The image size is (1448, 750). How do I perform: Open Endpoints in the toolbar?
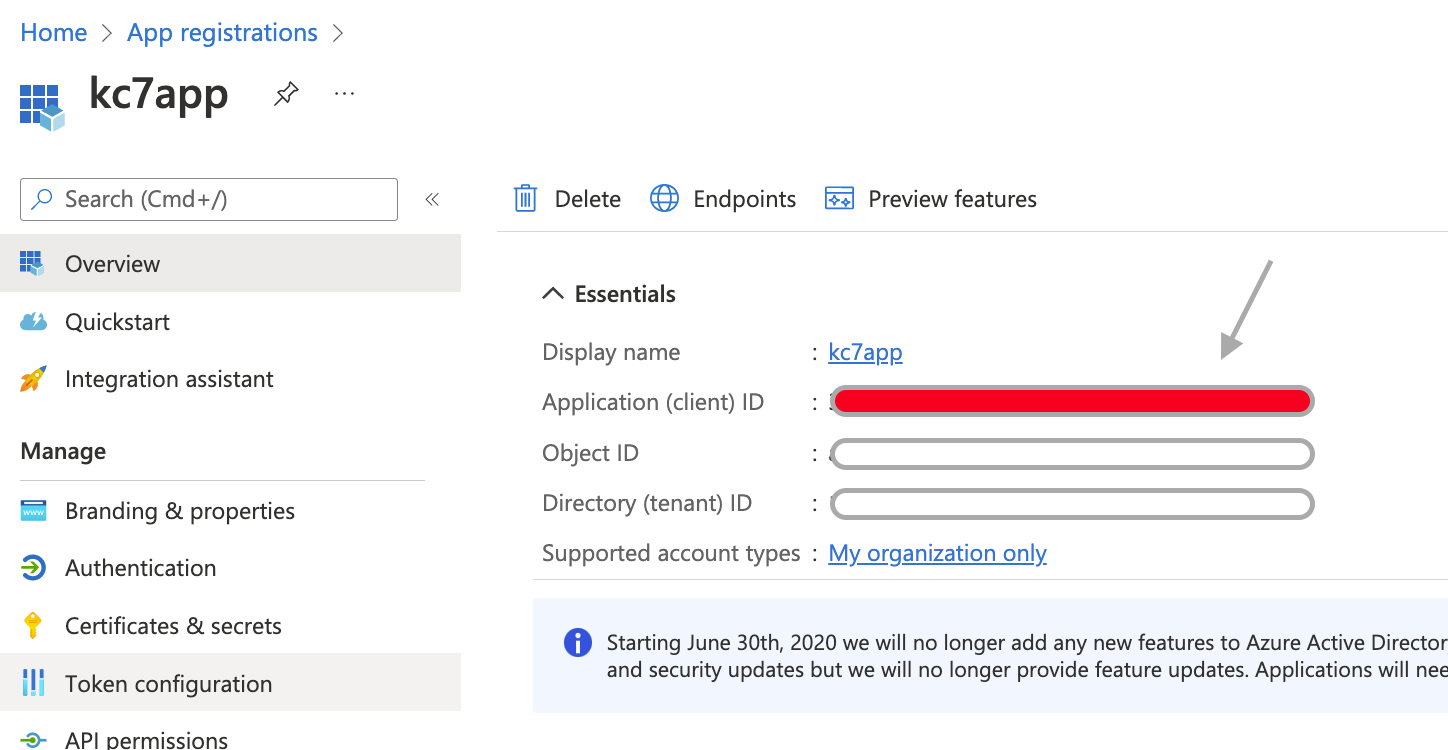point(723,199)
